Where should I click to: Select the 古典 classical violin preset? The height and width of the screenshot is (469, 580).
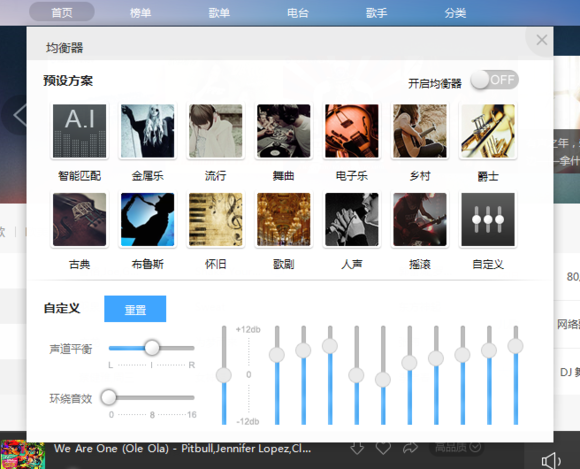click(x=80, y=219)
